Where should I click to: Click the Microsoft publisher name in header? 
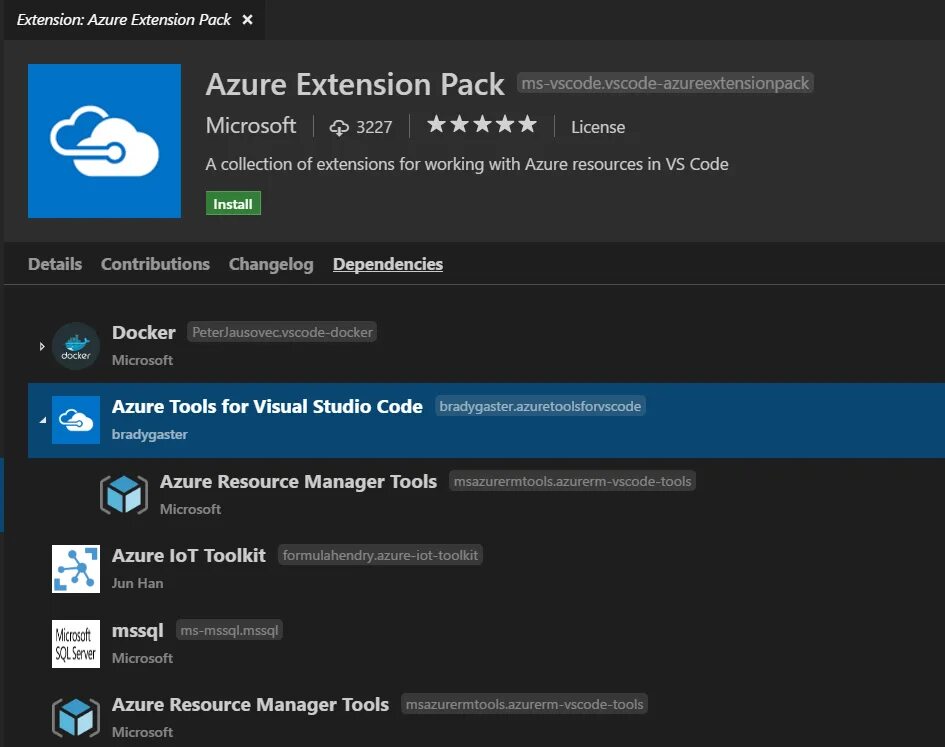coord(251,125)
